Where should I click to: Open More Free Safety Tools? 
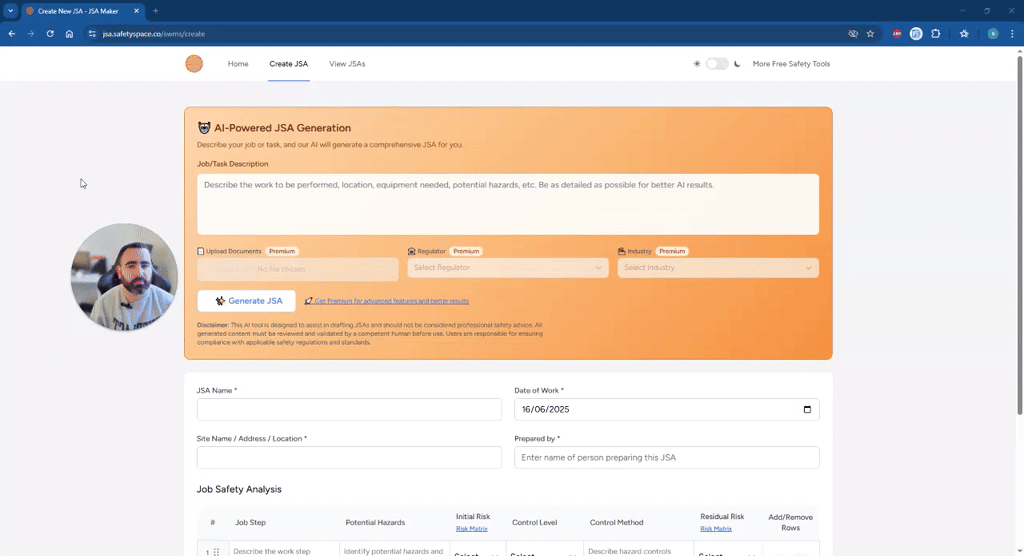pyautogui.click(x=791, y=64)
